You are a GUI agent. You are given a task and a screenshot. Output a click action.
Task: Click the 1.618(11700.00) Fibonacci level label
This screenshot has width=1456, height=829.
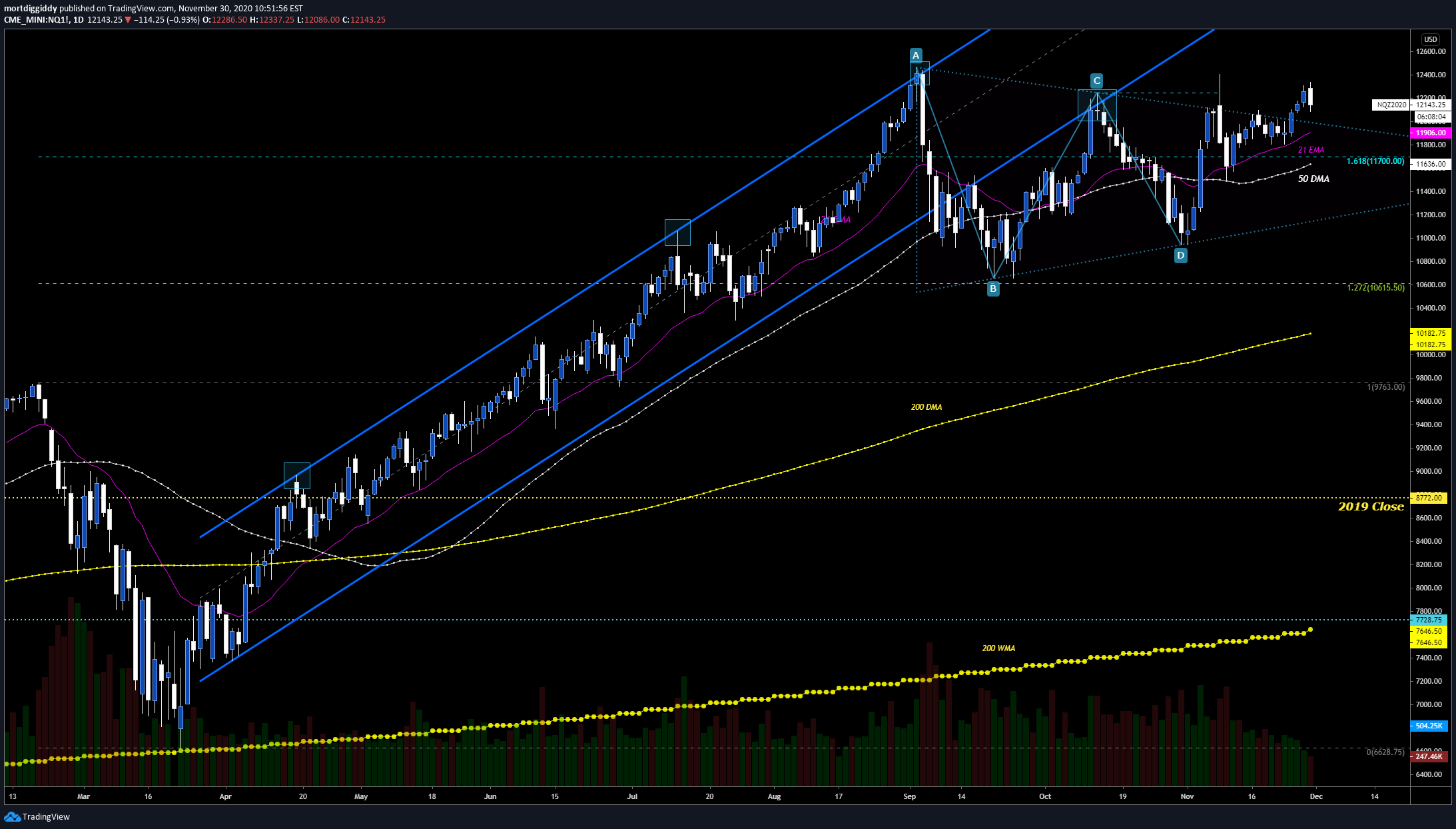[x=1375, y=161]
